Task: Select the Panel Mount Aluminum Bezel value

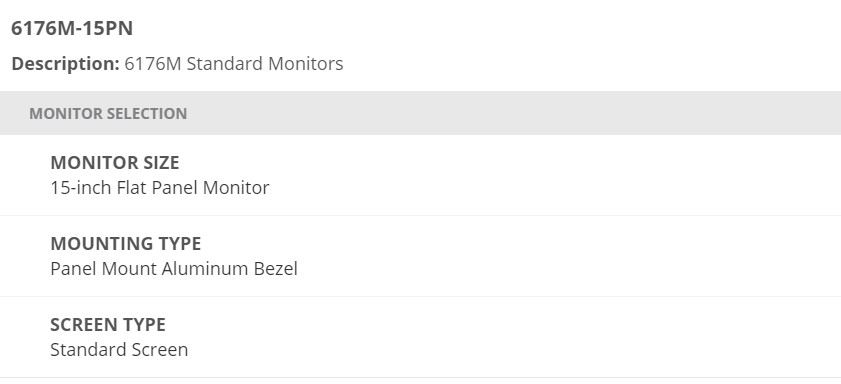Action: pyautogui.click(x=174, y=269)
